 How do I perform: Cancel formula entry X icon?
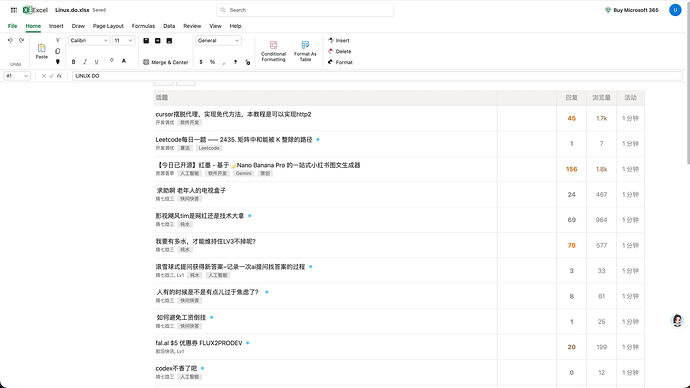pyautogui.click(x=44, y=76)
